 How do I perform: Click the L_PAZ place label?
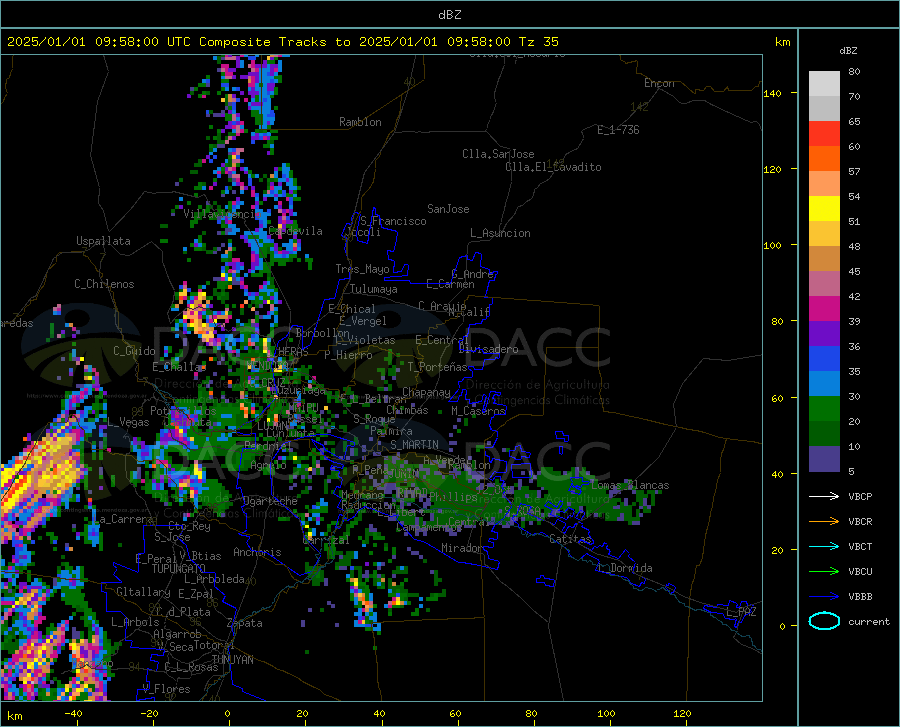click(x=741, y=612)
